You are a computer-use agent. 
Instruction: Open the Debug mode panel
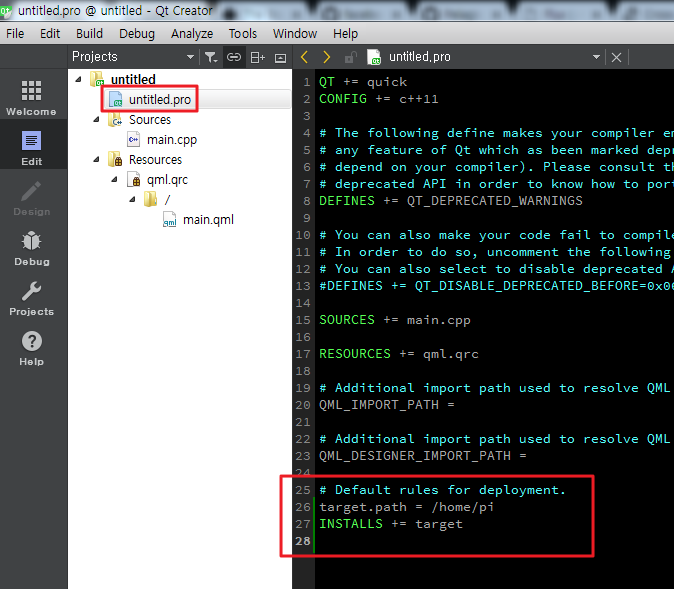[x=31, y=248]
